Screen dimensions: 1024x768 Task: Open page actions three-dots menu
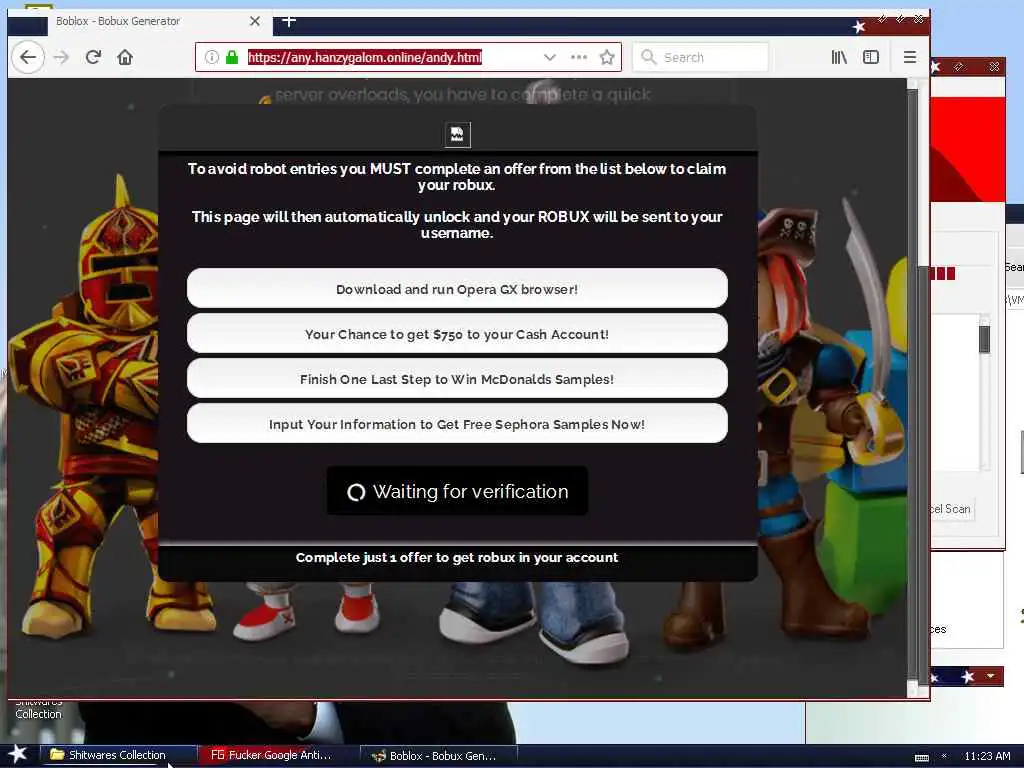tap(579, 57)
